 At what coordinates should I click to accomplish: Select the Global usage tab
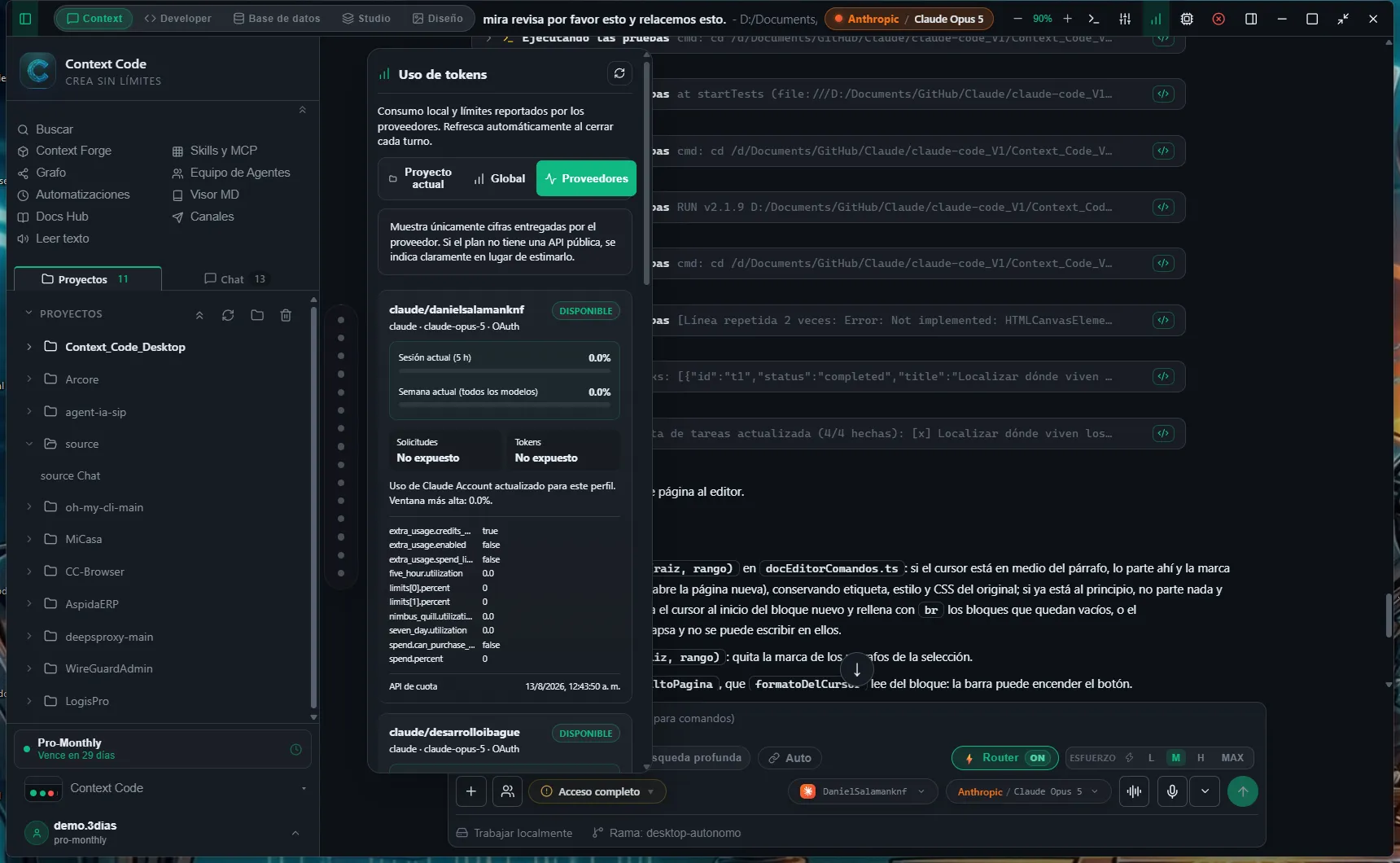pyautogui.click(x=500, y=178)
